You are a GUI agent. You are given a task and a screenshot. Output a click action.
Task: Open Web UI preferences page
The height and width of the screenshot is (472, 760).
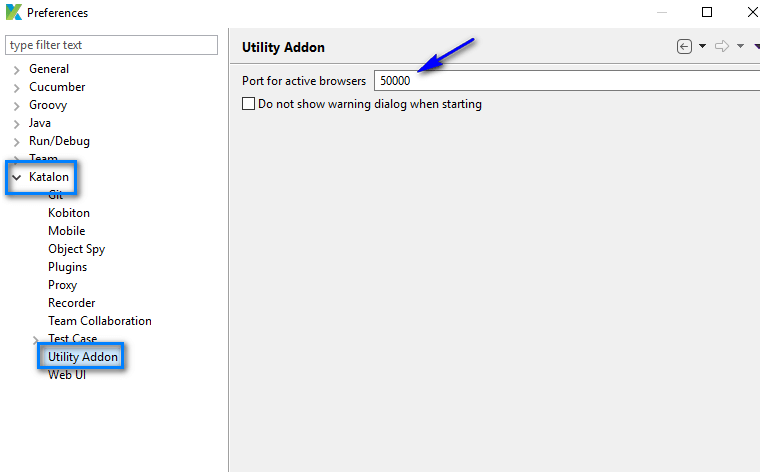pos(67,375)
